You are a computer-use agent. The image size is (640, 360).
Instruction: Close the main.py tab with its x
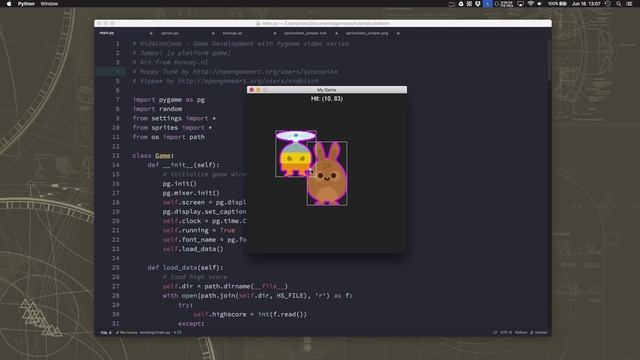click(x=151, y=33)
